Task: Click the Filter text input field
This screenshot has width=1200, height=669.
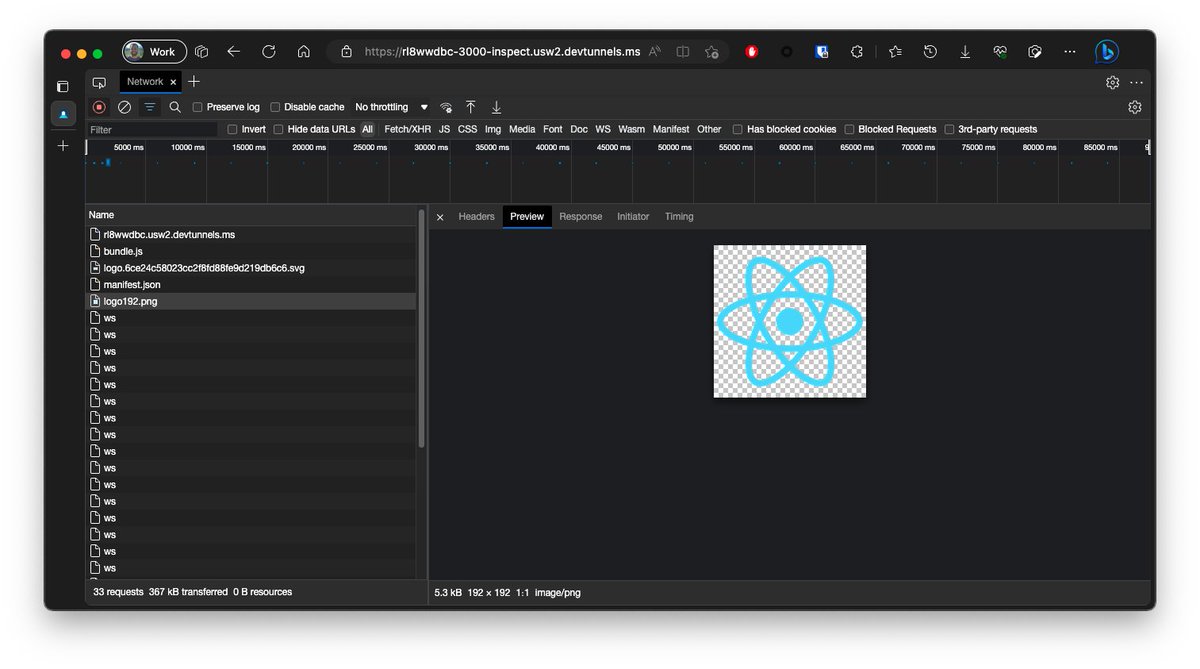Action: pyautogui.click(x=152, y=130)
